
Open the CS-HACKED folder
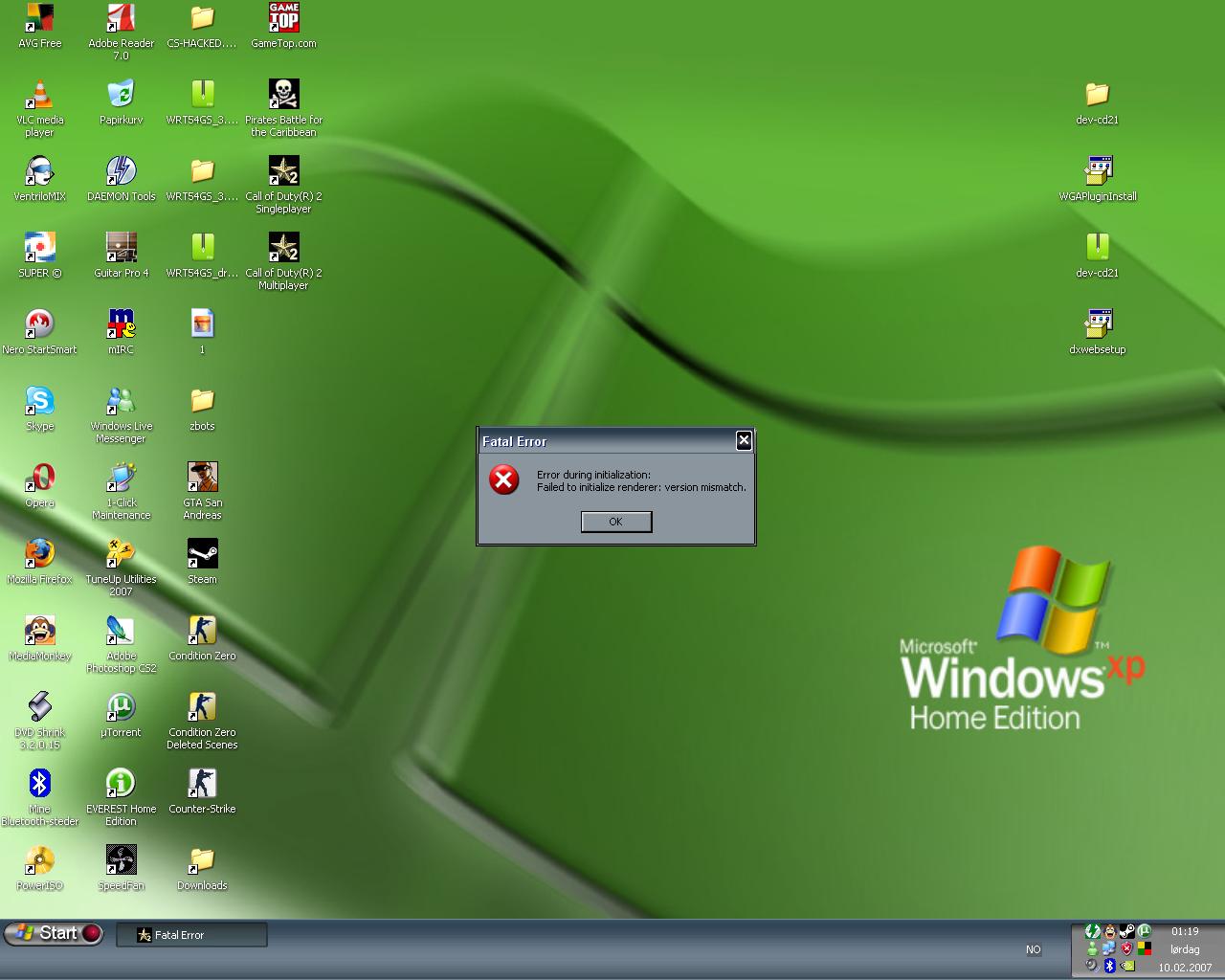(x=202, y=27)
